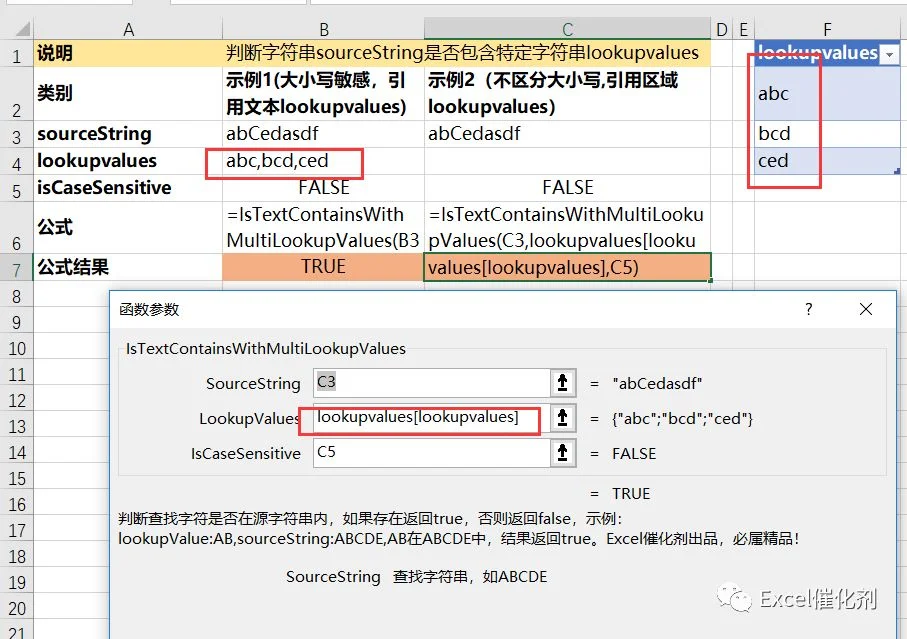Viewport: 907px width, 639px height.
Task: Collapse dialog beside LookupValues field
Action: (x=562, y=418)
